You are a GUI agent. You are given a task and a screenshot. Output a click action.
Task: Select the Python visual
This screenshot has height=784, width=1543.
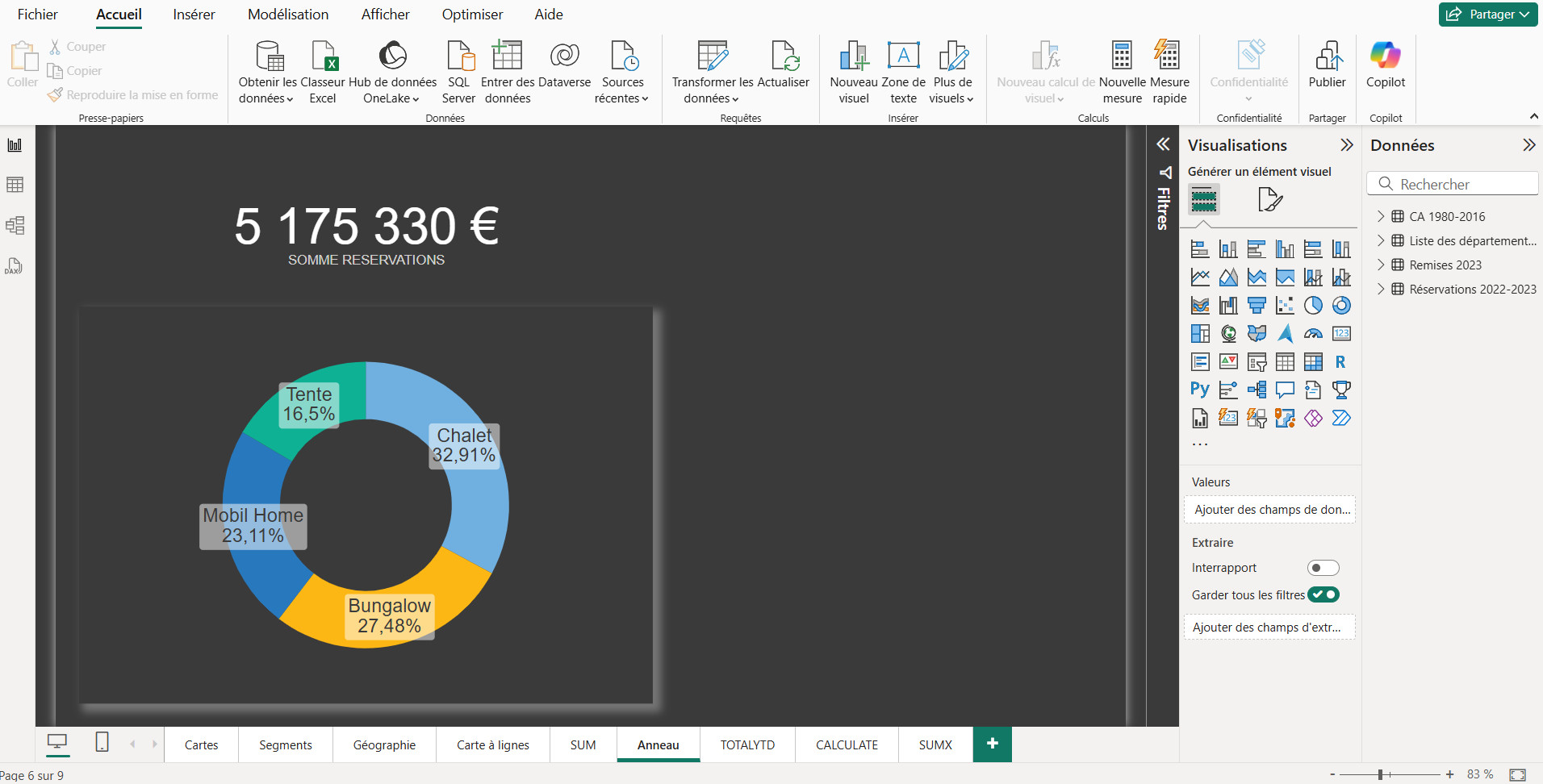[1200, 390]
